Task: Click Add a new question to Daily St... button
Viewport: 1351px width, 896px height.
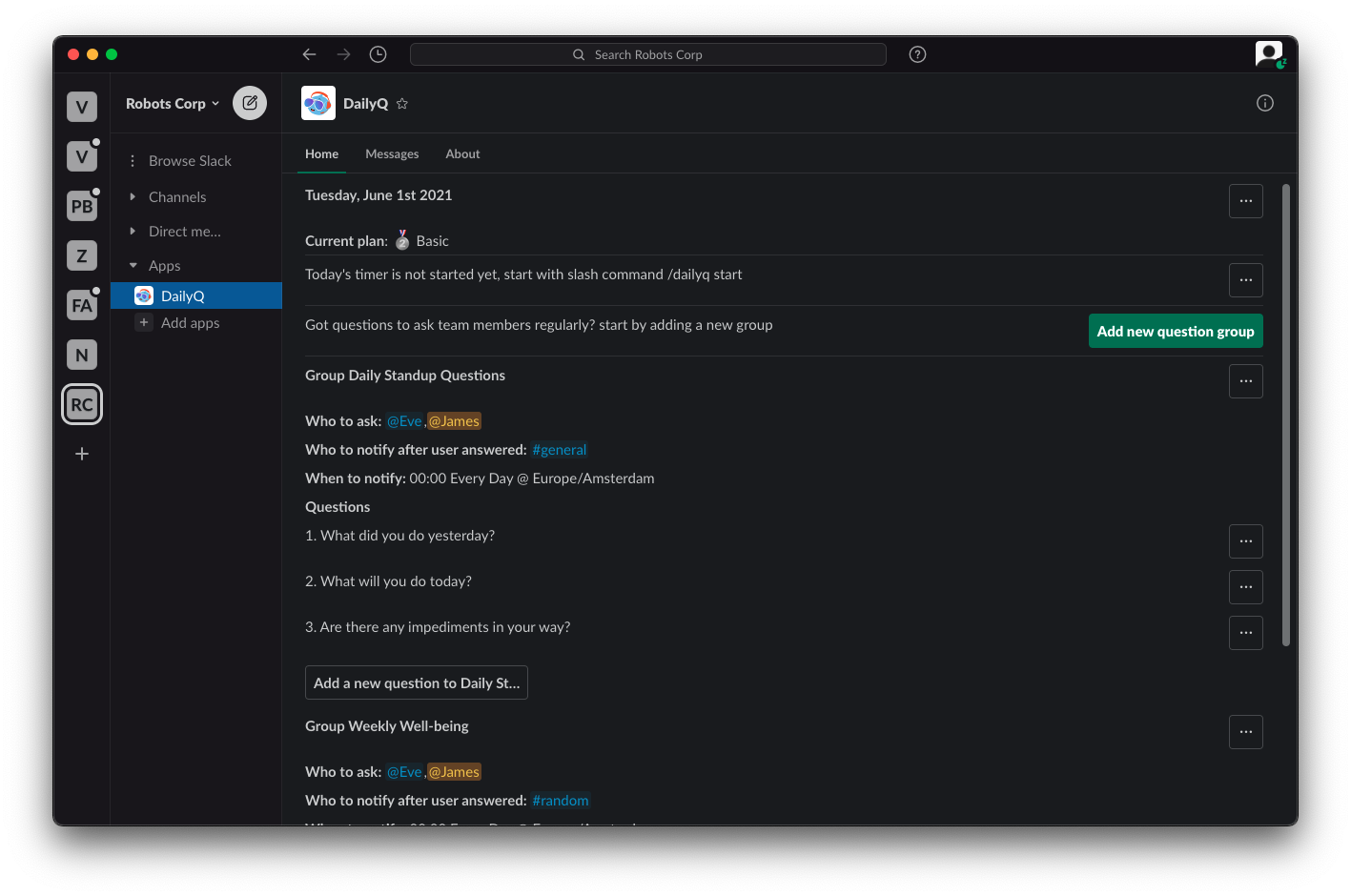Action: click(417, 682)
